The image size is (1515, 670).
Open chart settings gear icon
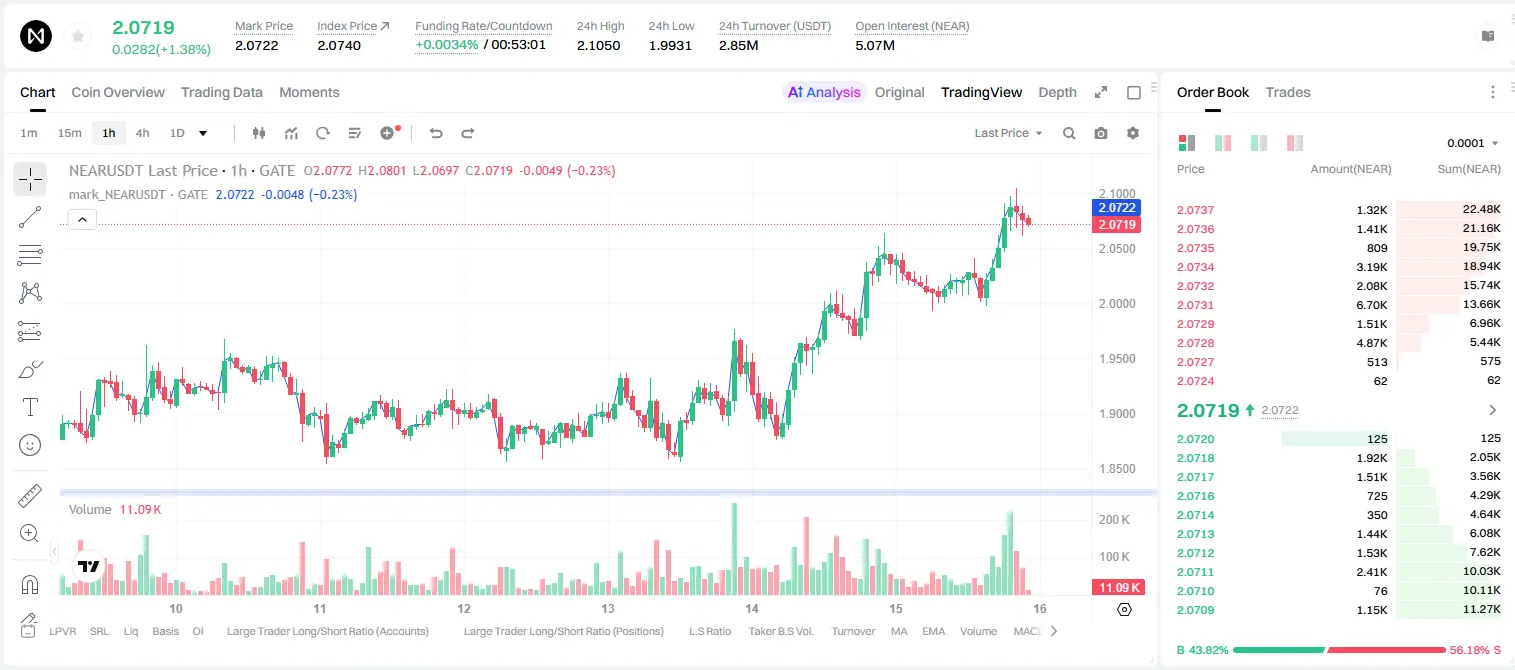point(1133,133)
